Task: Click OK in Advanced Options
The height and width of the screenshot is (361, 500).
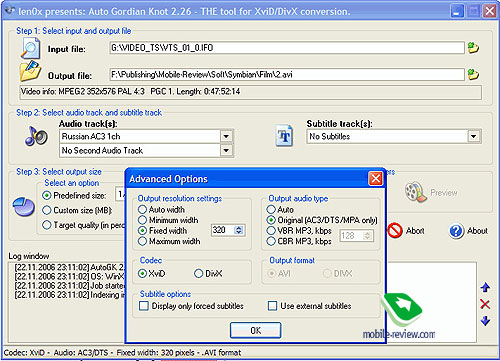Action: (x=256, y=330)
